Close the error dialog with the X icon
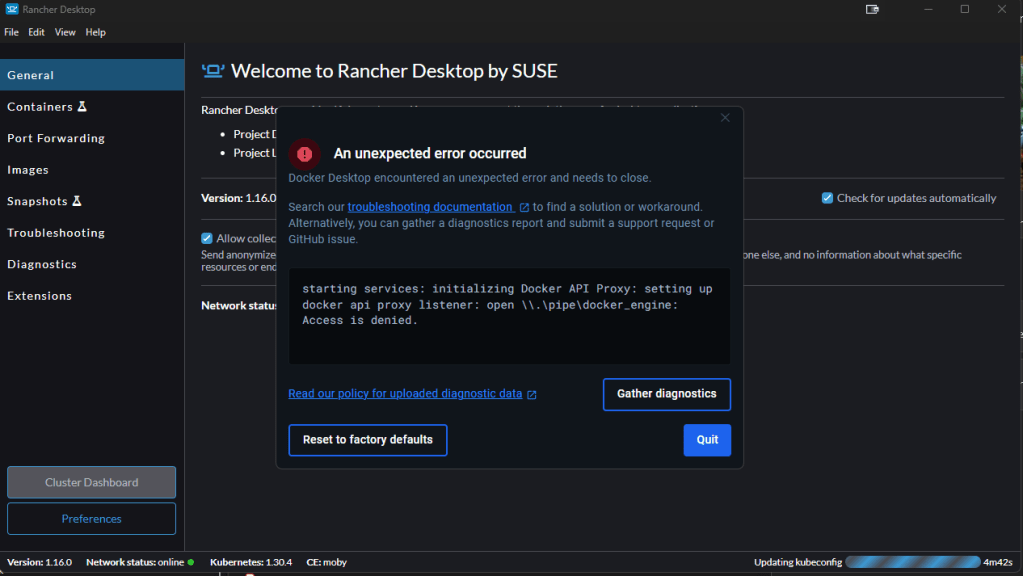This screenshot has width=1023, height=576. point(725,117)
